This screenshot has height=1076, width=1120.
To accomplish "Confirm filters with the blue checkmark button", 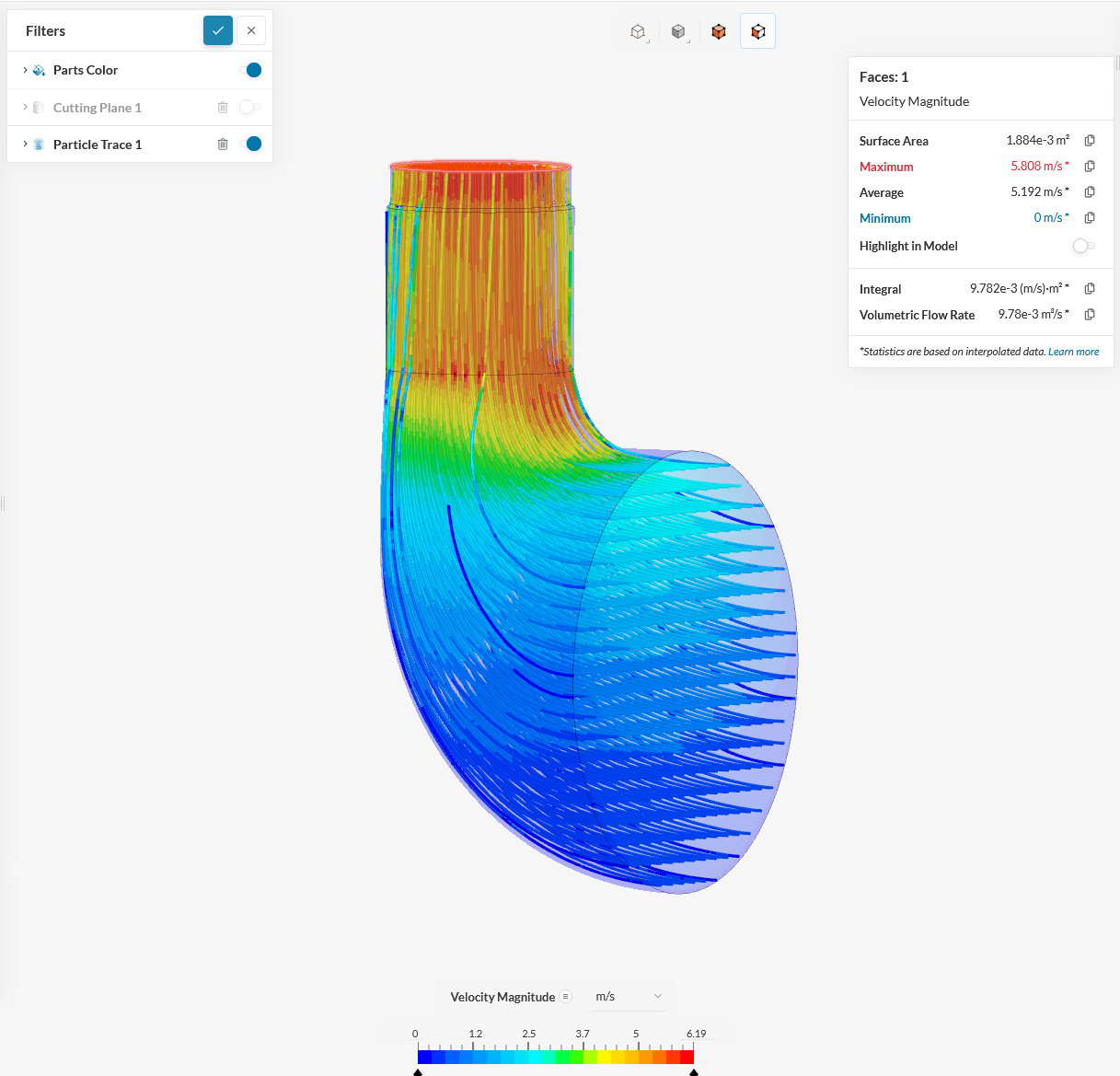I will (x=218, y=30).
